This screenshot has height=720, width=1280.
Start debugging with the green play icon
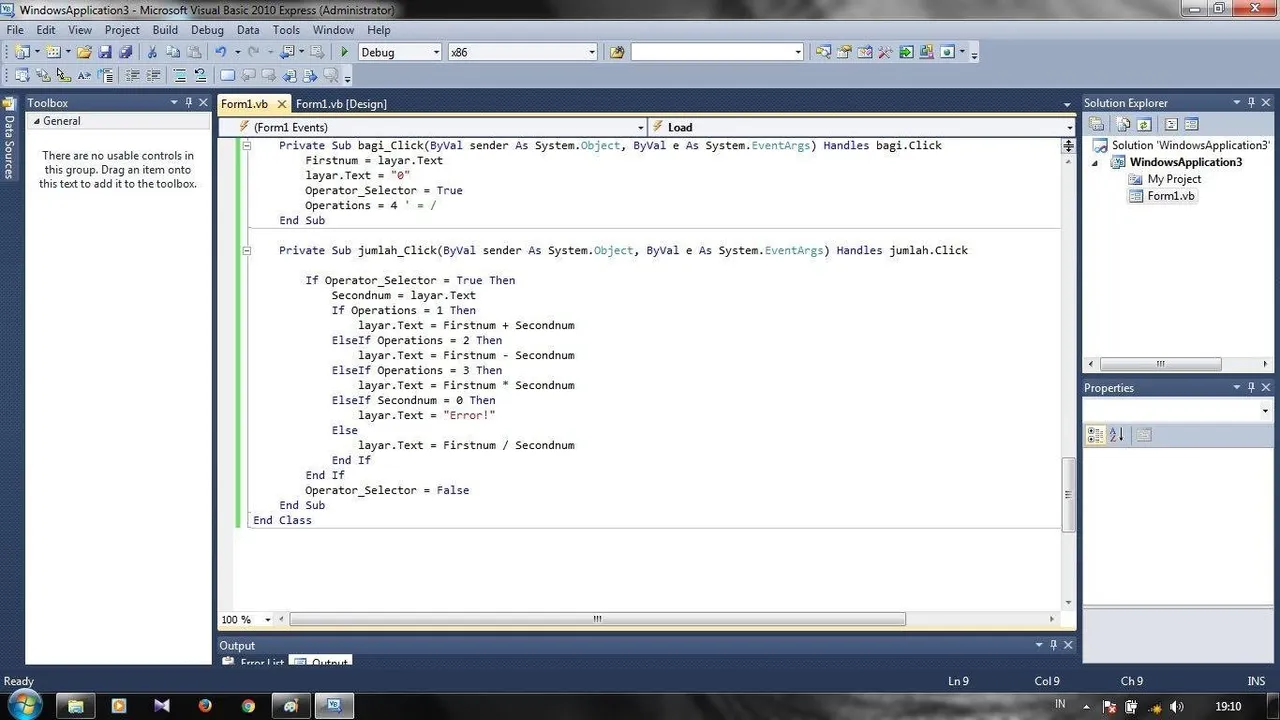[344, 52]
